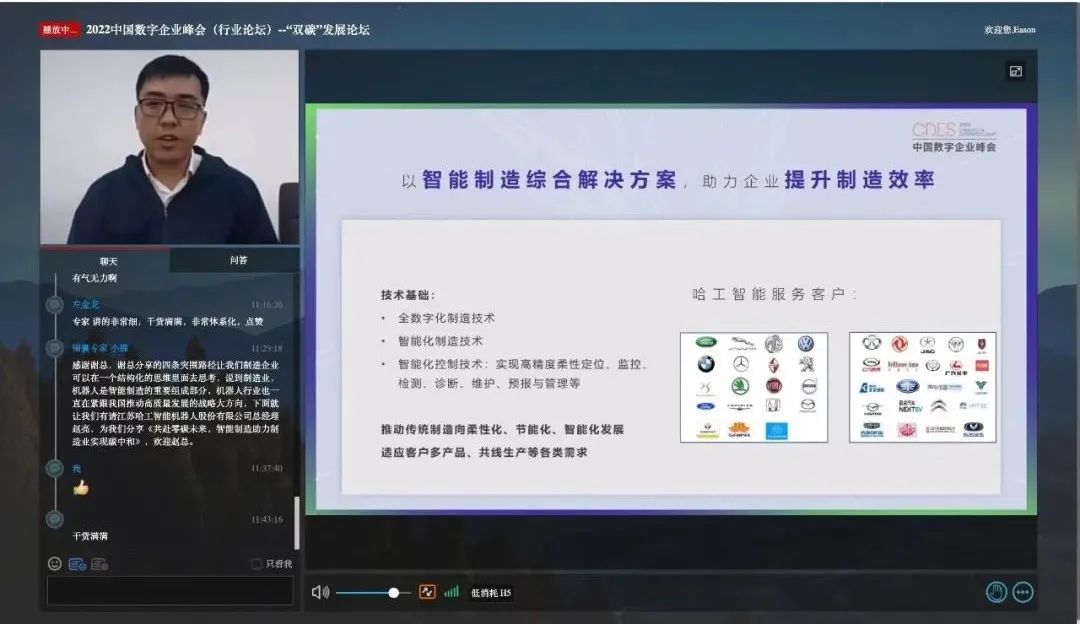Toggle fullscreen with the expand icon
The image size is (1080, 624).
pyautogui.click(x=1016, y=71)
